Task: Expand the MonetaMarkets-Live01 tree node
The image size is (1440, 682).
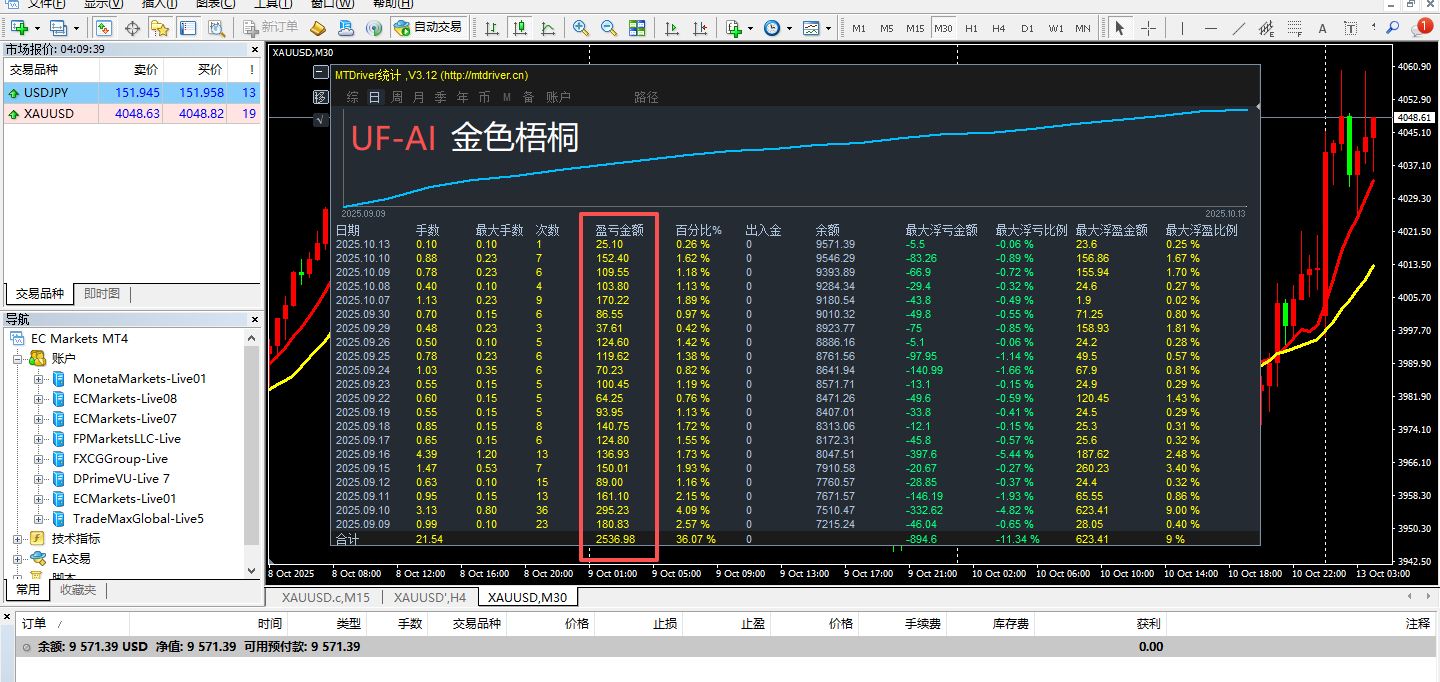Action: click(x=38, y=378)
